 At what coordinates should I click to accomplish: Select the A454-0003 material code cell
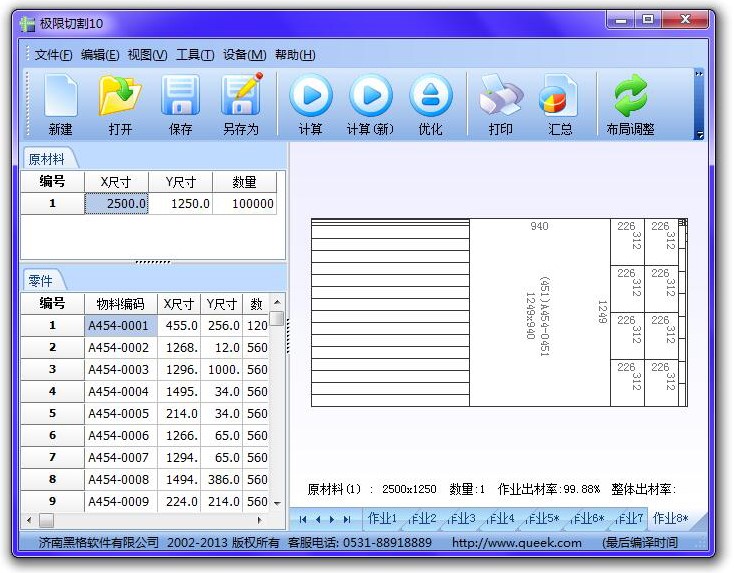(x=121, y=369)
